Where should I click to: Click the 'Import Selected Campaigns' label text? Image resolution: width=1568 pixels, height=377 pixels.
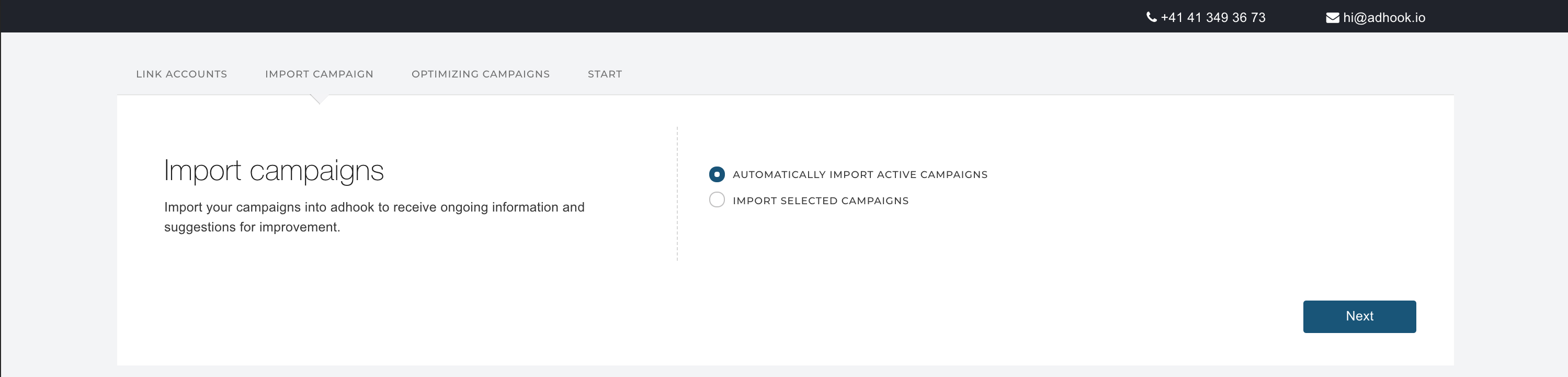tap(820, 201)
